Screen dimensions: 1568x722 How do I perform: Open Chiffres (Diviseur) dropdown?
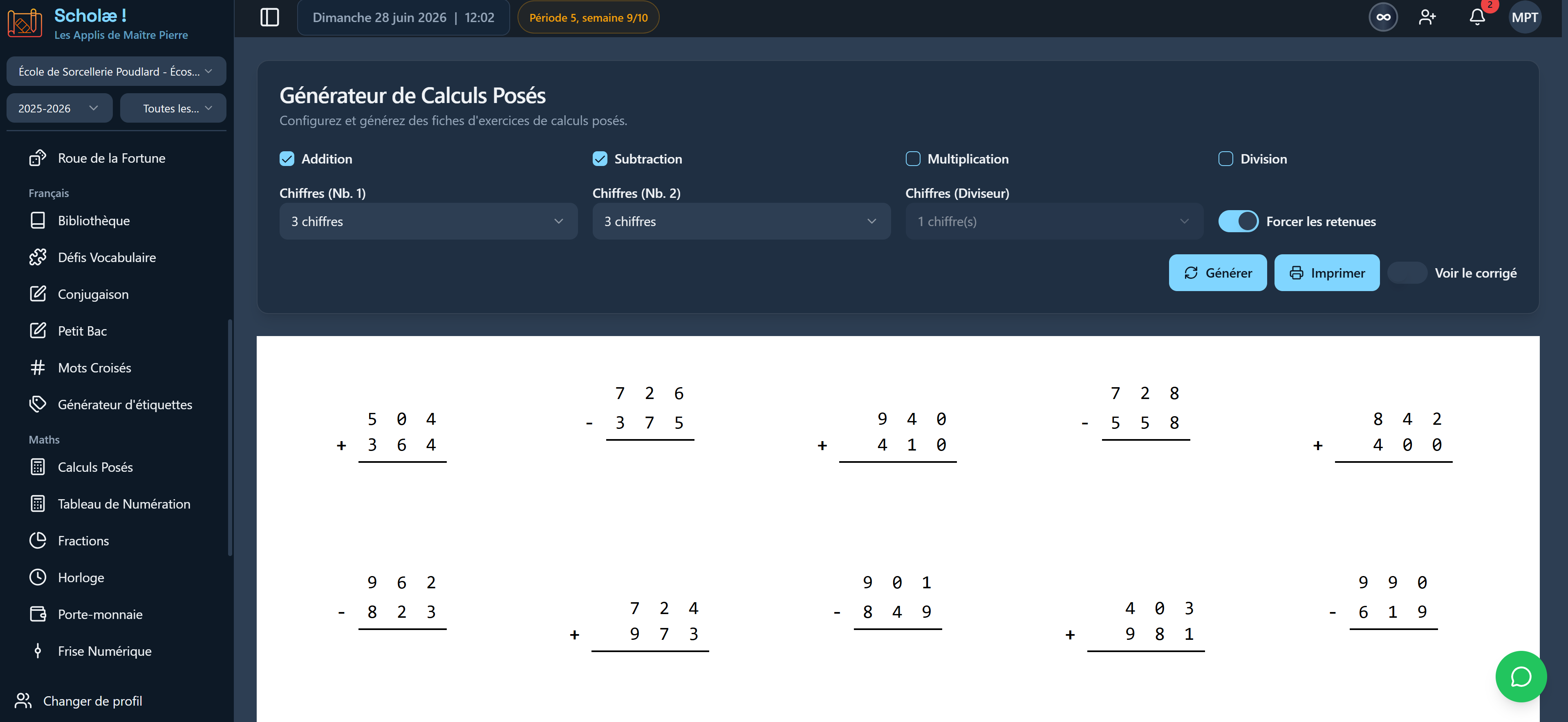(x=1054, y=221)
